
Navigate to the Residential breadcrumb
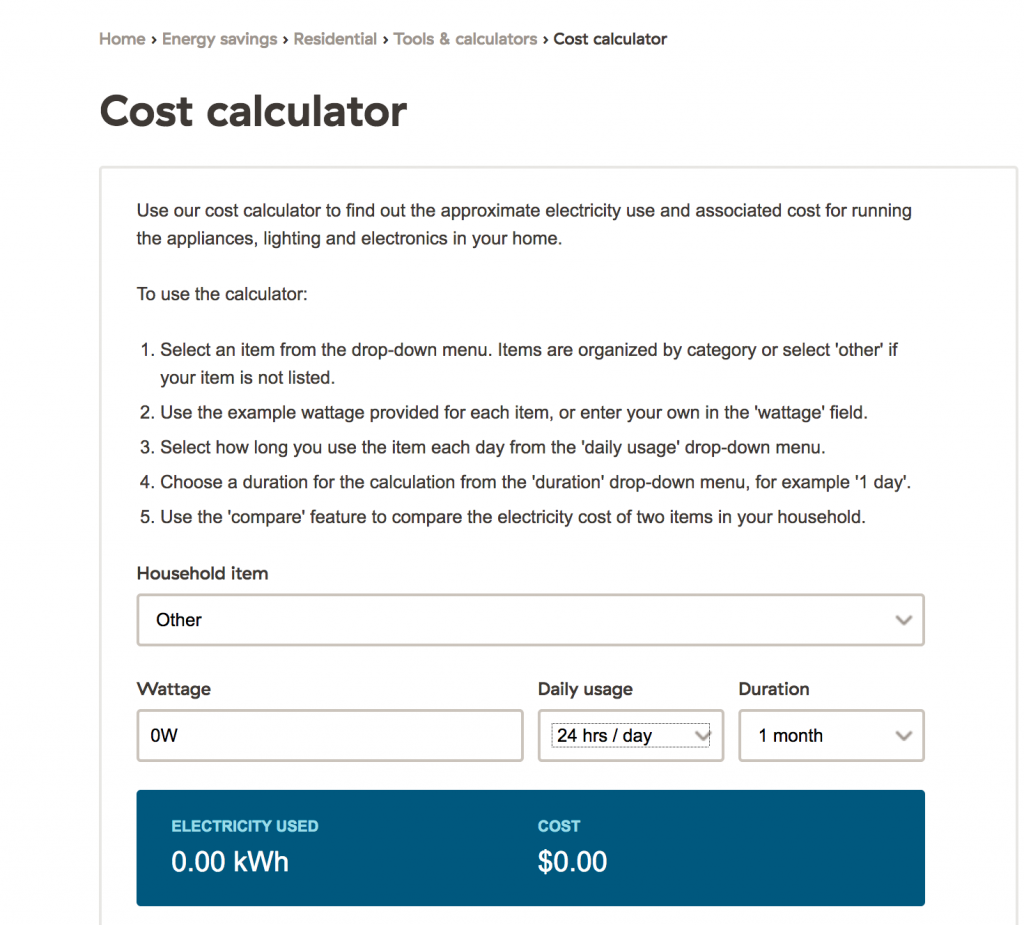pos(335,39)
